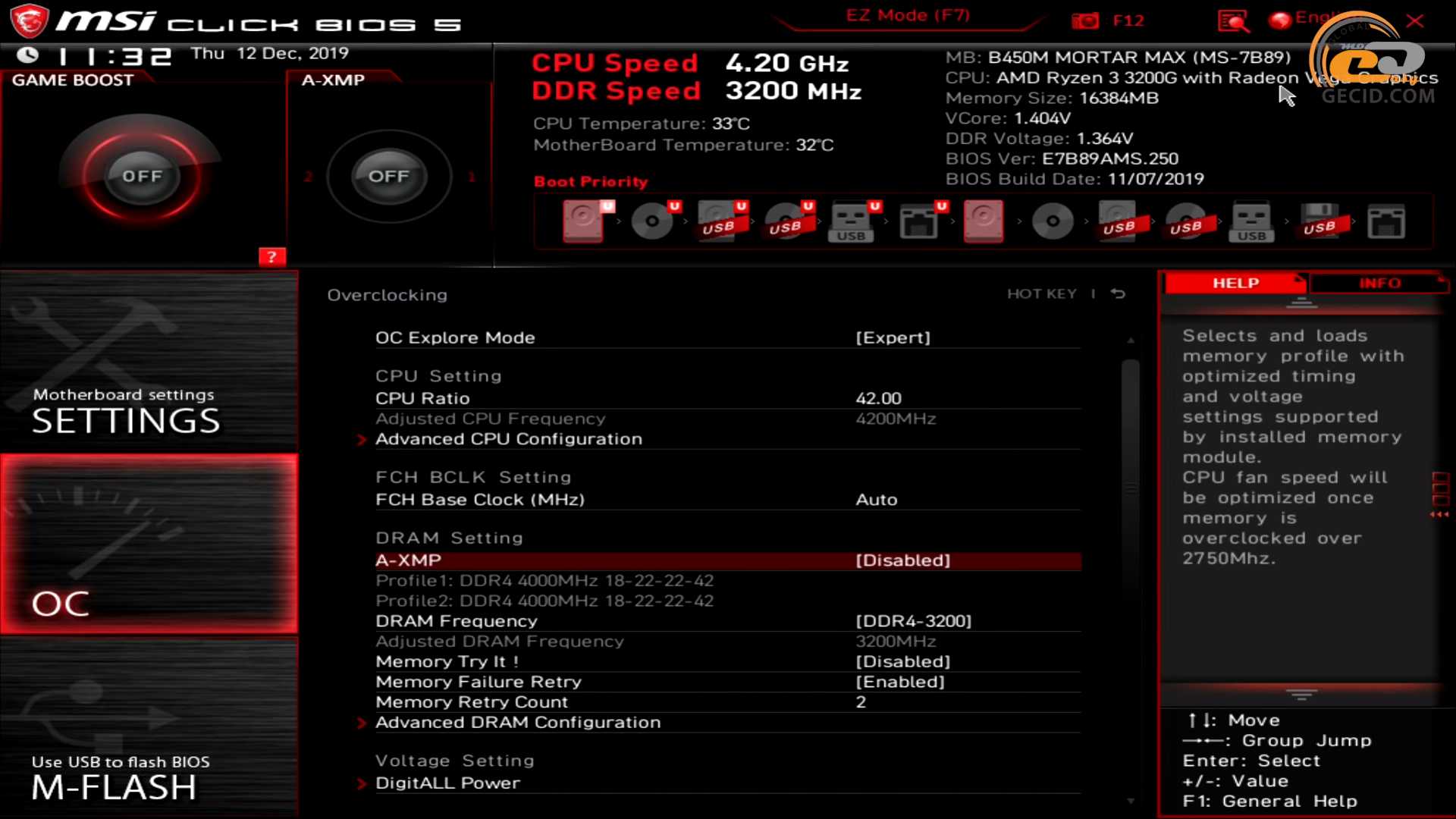
Task: Select the UEFI CD/DVD boot device icon
Action: pyautogui.click(x=654, y=221)
